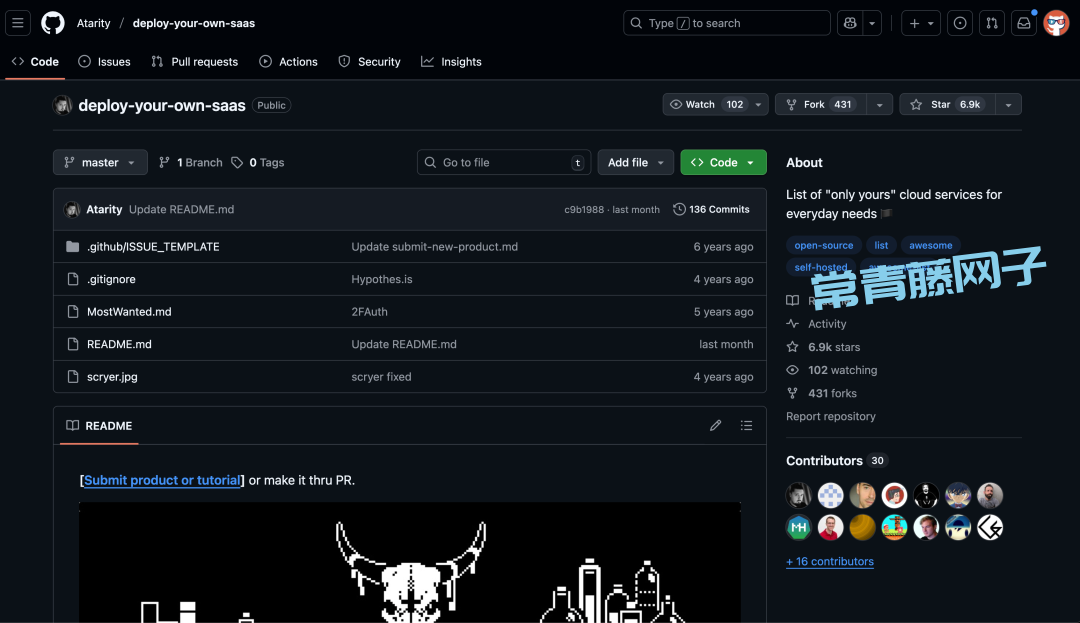Open the notifications inbox icon
The width and height of the screenshot is (1080, 623).
(1023, 23)
